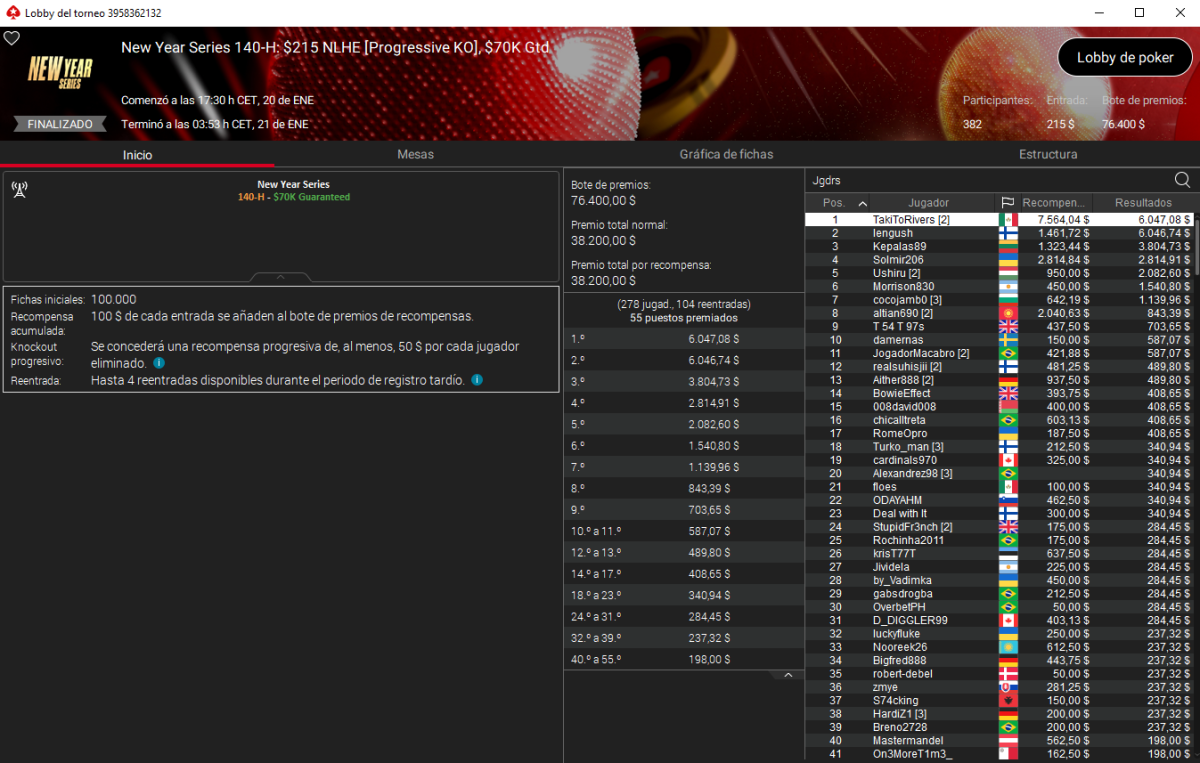Click the broadcast antenna icon
Viewport: 1200px width, 763px height.
tap(19, 190)
